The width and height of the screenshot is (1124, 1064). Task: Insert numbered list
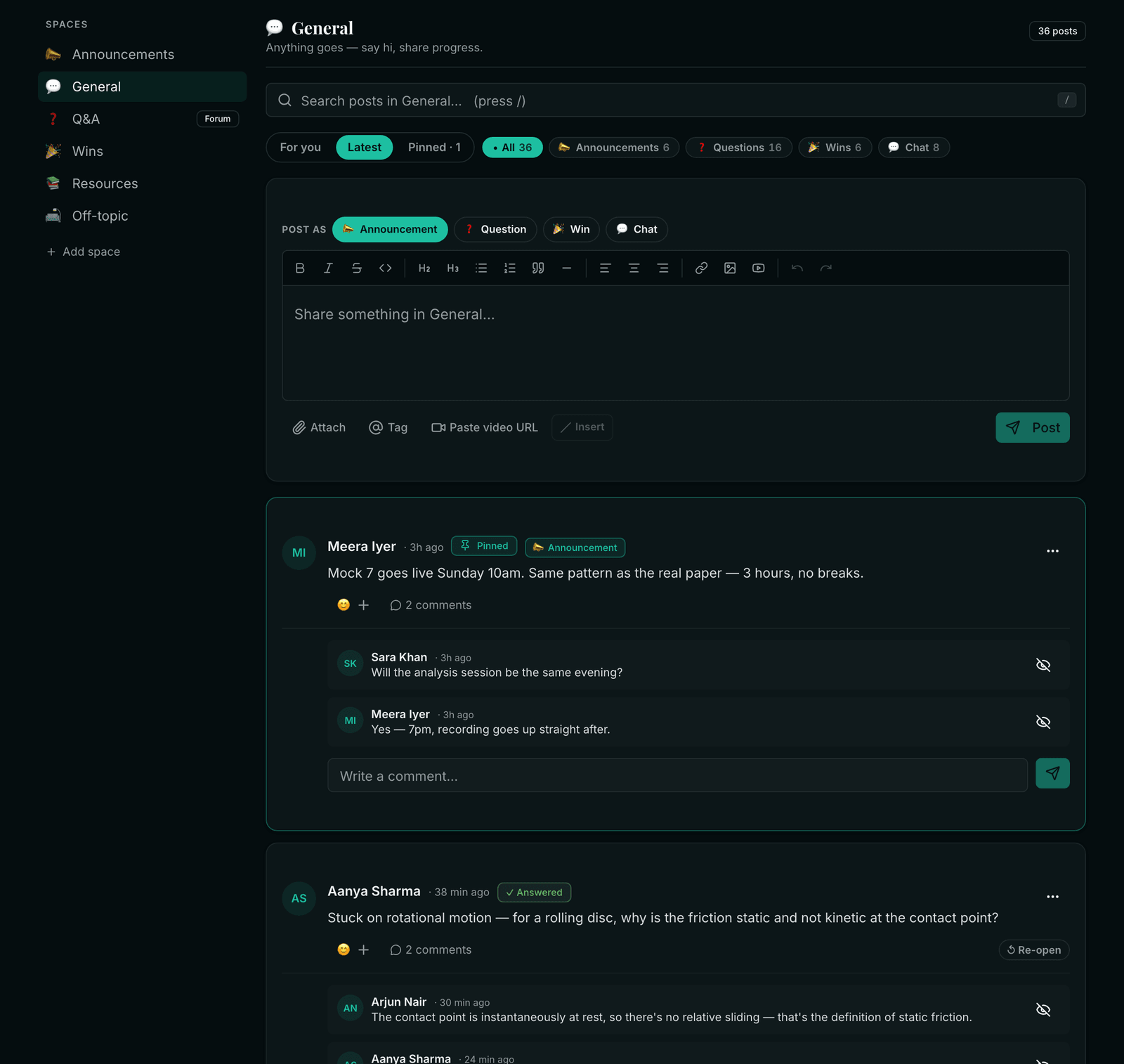(x=510, y=268)
